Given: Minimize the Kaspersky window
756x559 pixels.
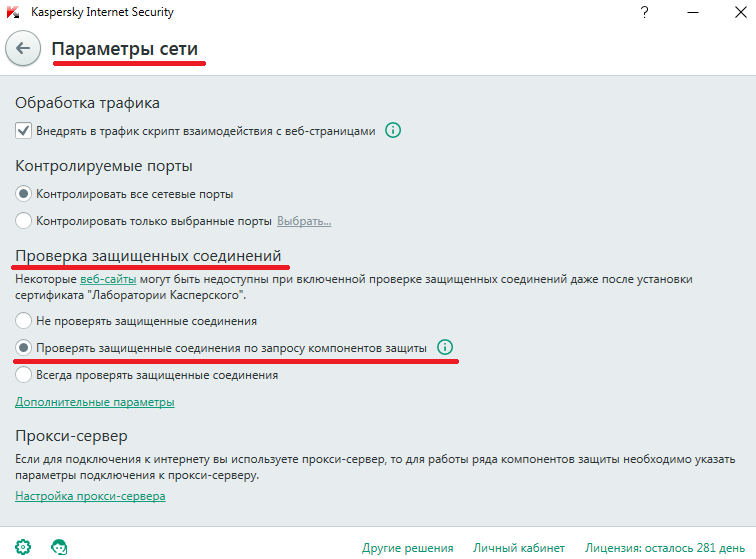Looking at the screenshot, I should pyautogui.click(x=693, y=12).
